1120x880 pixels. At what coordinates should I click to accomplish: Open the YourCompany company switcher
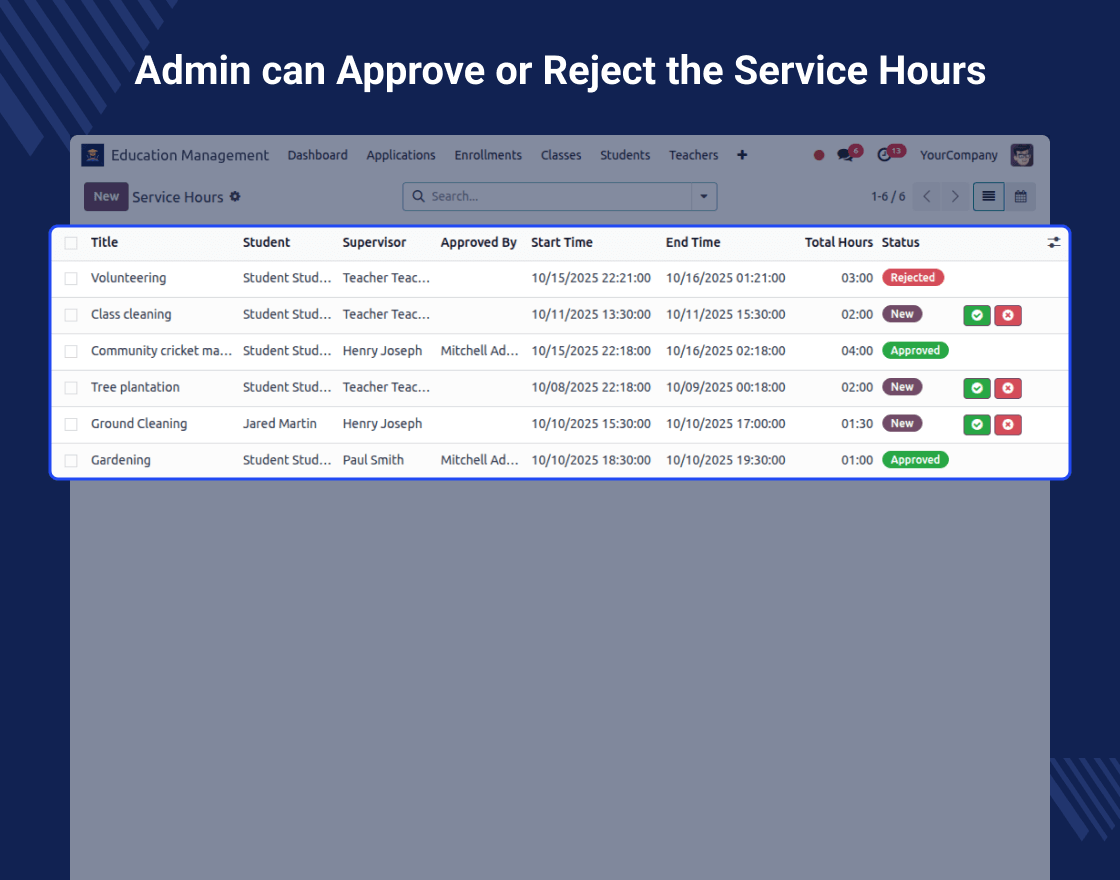click(959, 155)
